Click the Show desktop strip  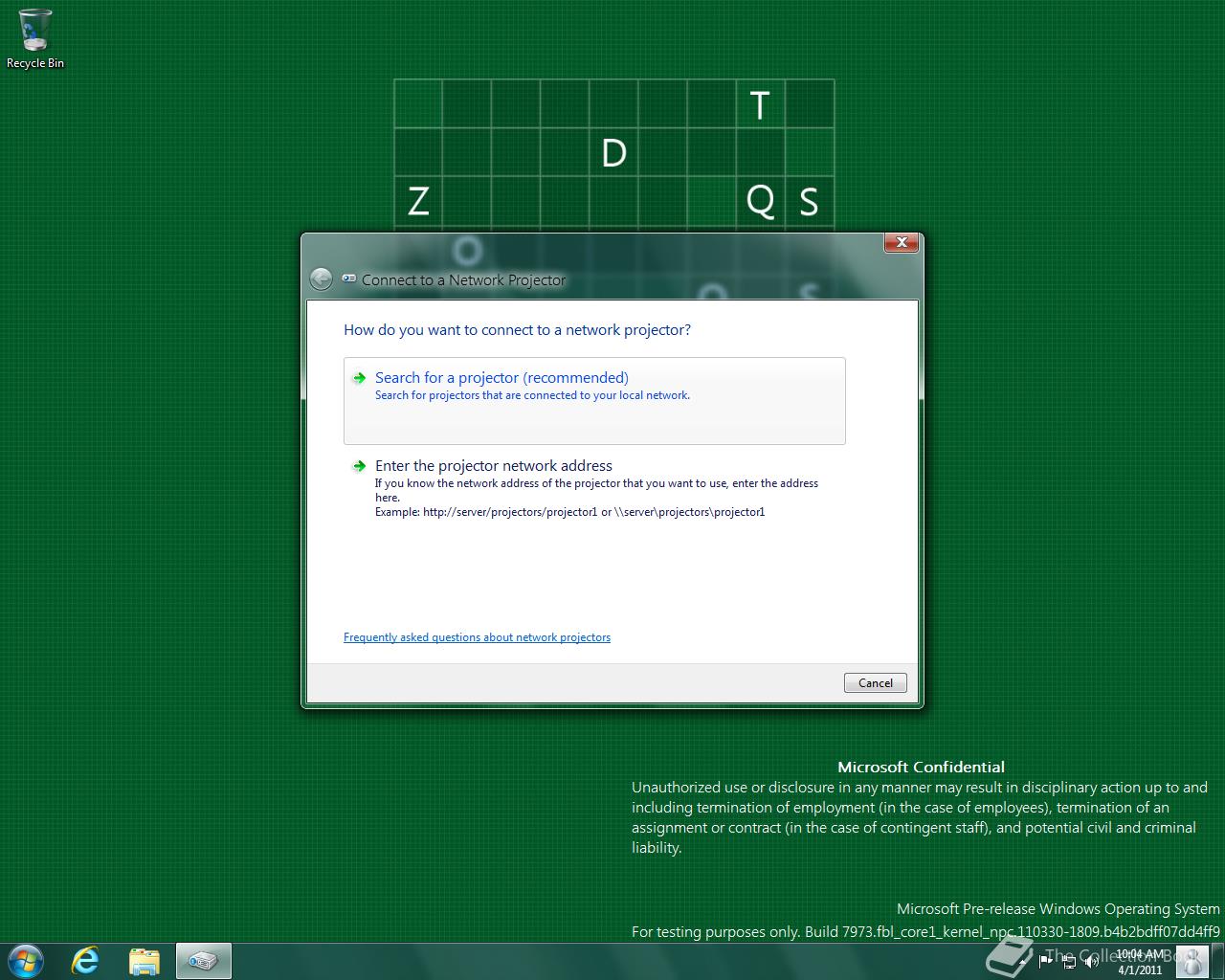click(1217, 961)
